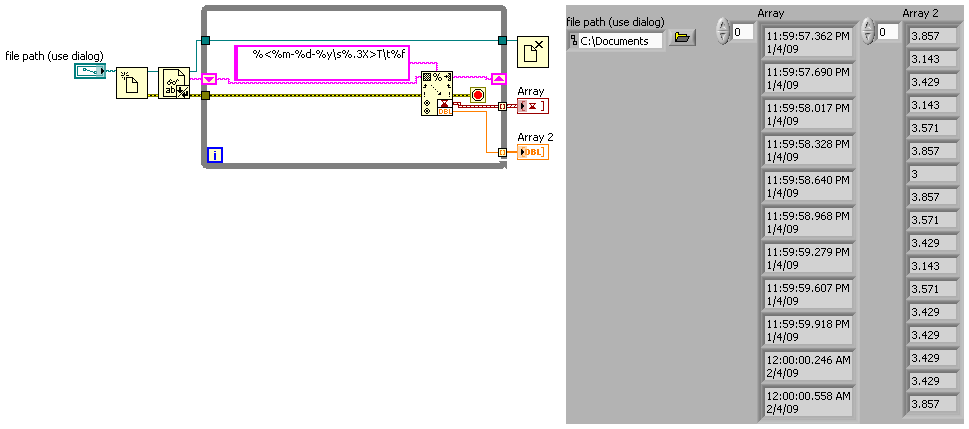Click the left shift register on the loop
Viewport: 969px width, 429px height.
209,79
